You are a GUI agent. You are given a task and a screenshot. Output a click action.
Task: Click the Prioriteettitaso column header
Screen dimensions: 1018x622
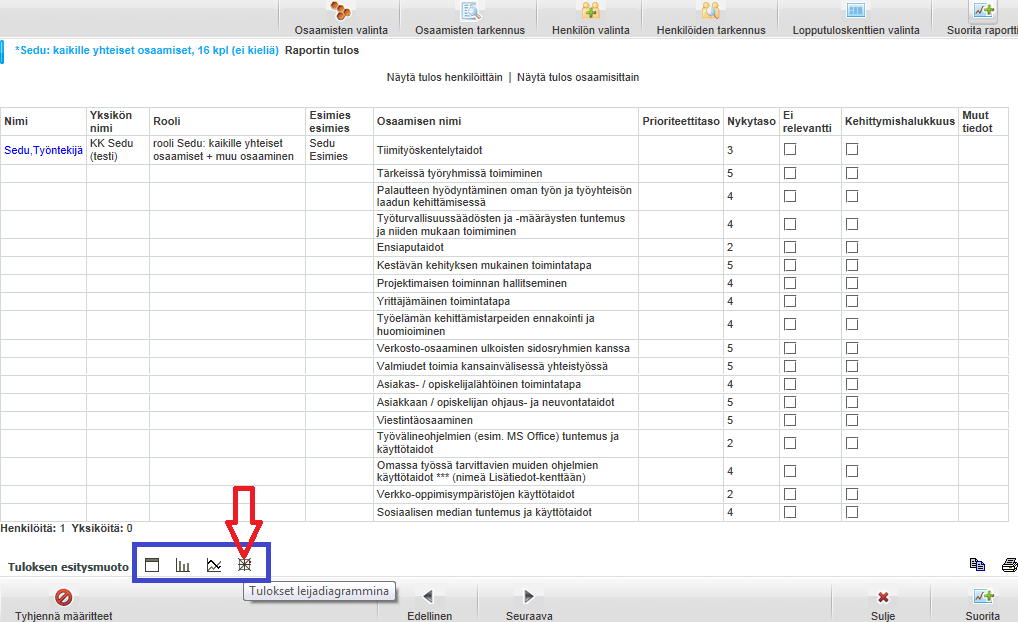tap(681, 121)
